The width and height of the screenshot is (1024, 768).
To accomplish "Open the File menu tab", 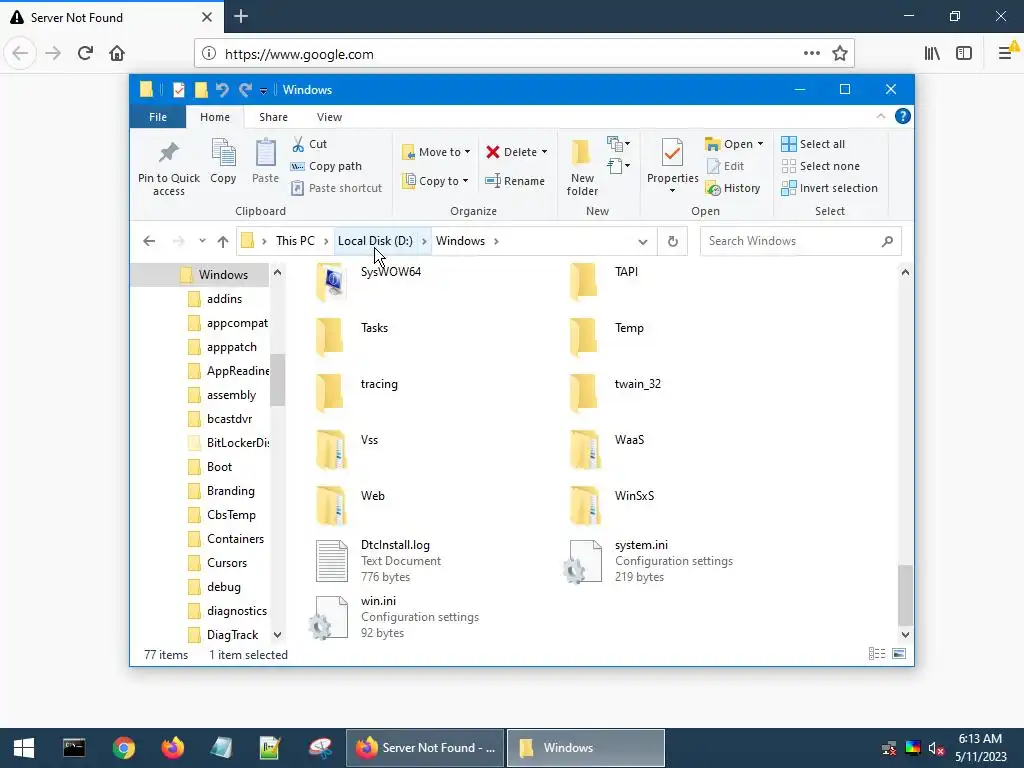I will pyautogui.click(x=158, y=117).
